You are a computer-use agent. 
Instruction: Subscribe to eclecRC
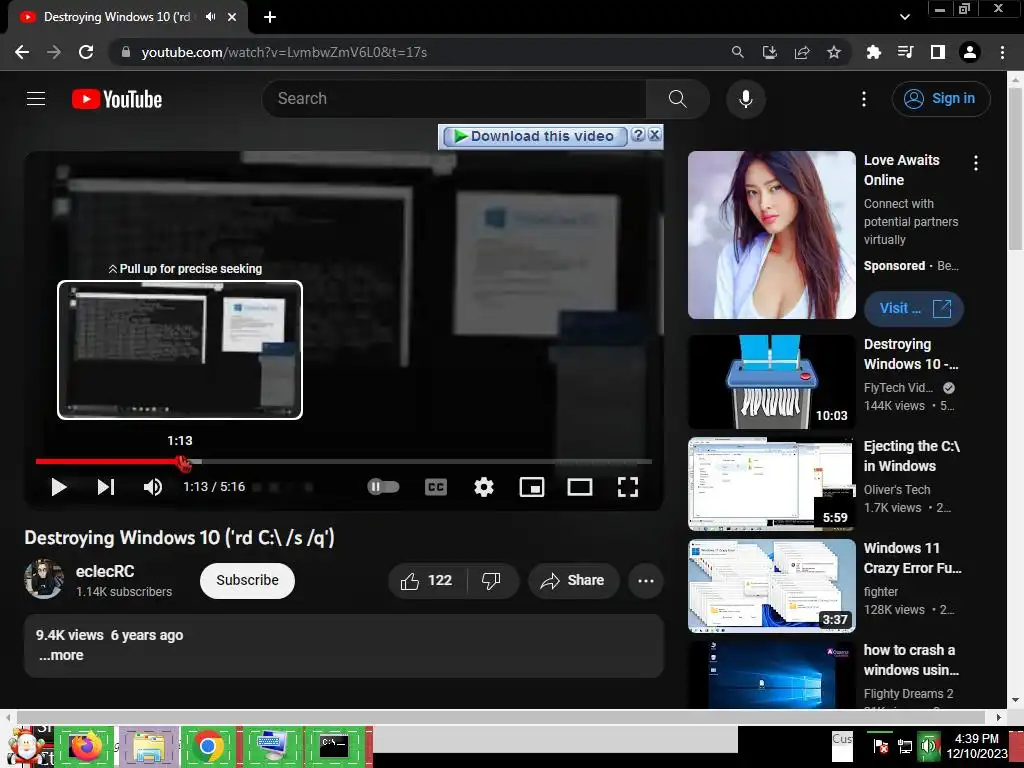[248, 581]
